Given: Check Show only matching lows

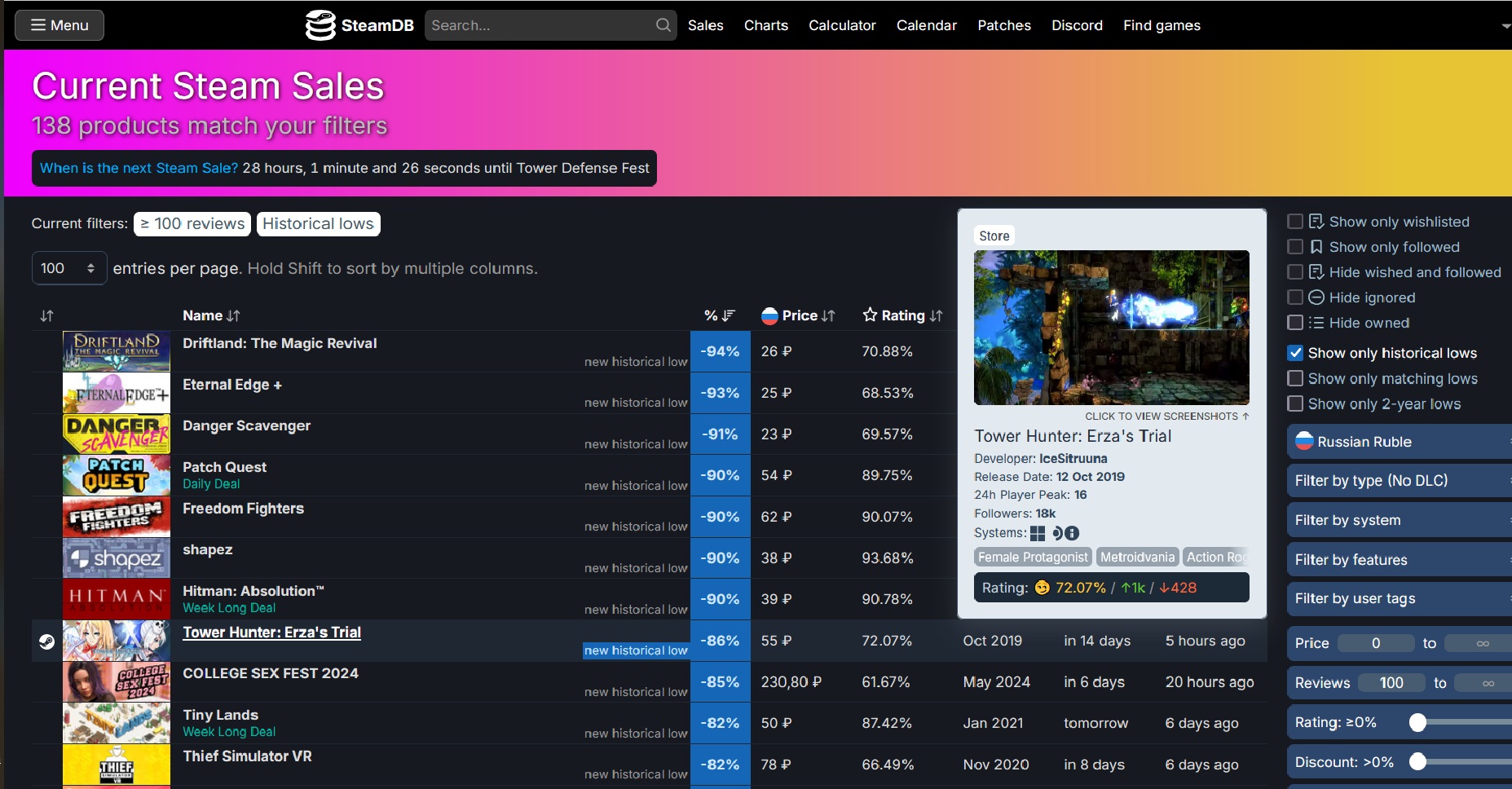Looking at the screenshot, I should [x=1295, y=378].
